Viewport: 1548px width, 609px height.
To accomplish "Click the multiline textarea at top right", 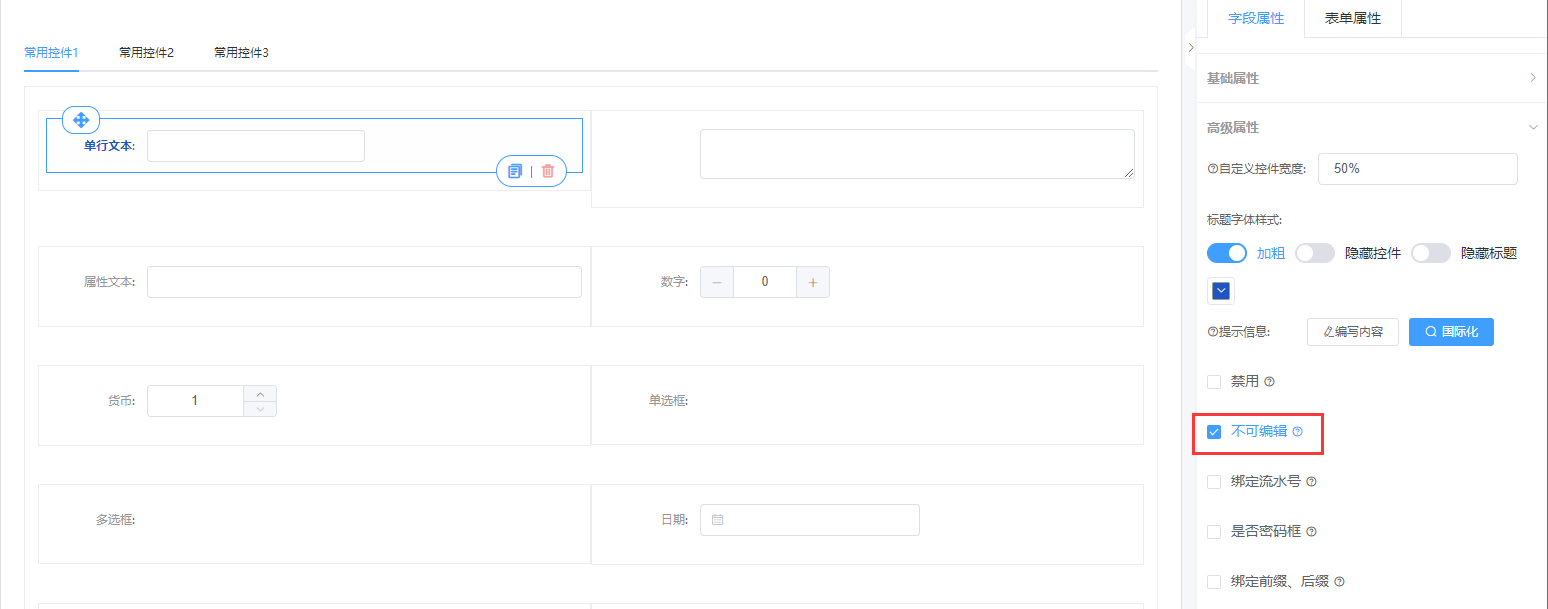I will pyautogui.click(x=917, y=154).
